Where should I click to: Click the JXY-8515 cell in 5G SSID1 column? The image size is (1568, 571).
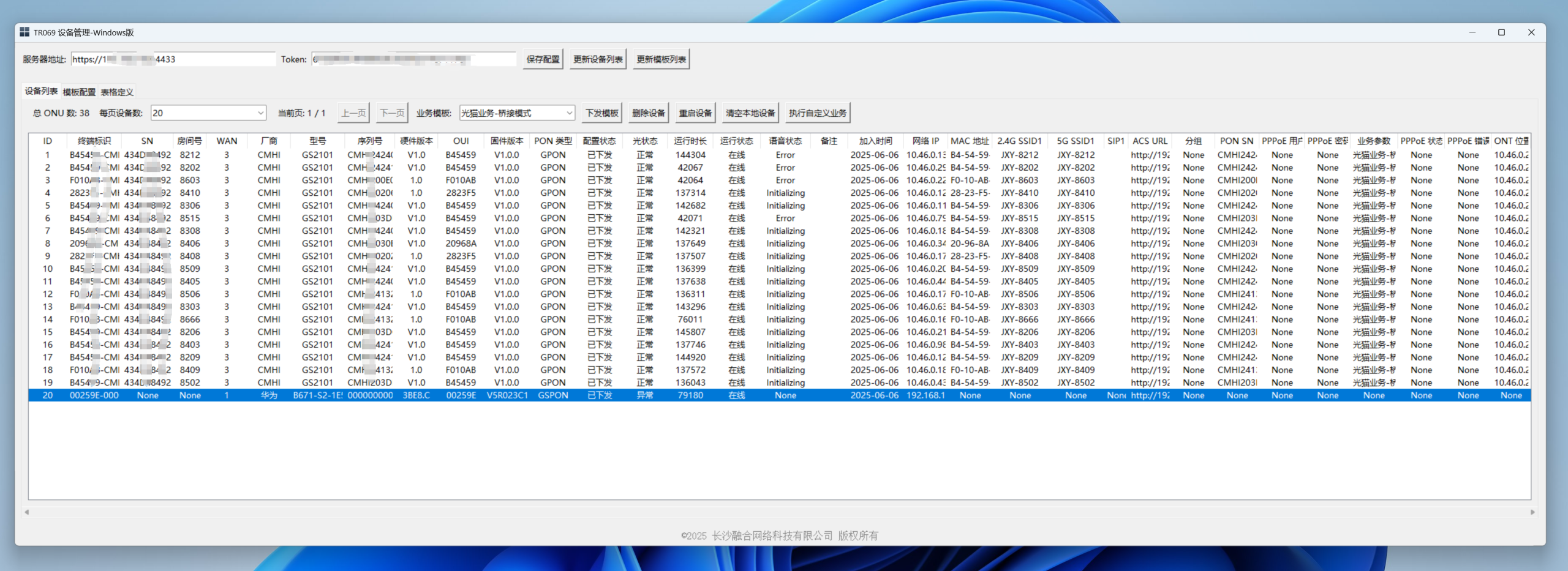pos(1075,218)
